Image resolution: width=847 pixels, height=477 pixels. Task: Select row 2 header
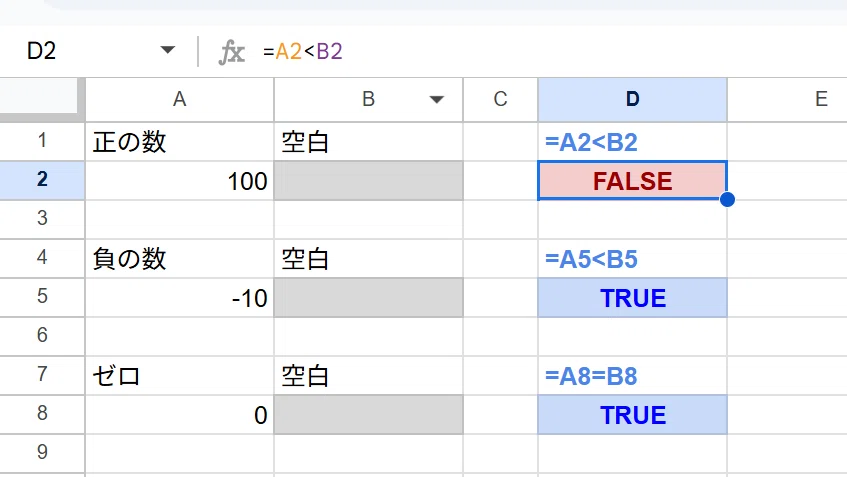coord(42,180)
